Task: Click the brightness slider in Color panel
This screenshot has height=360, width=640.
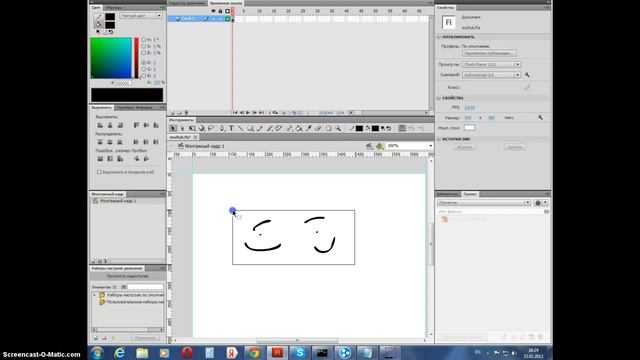Action: click(137, 58)
